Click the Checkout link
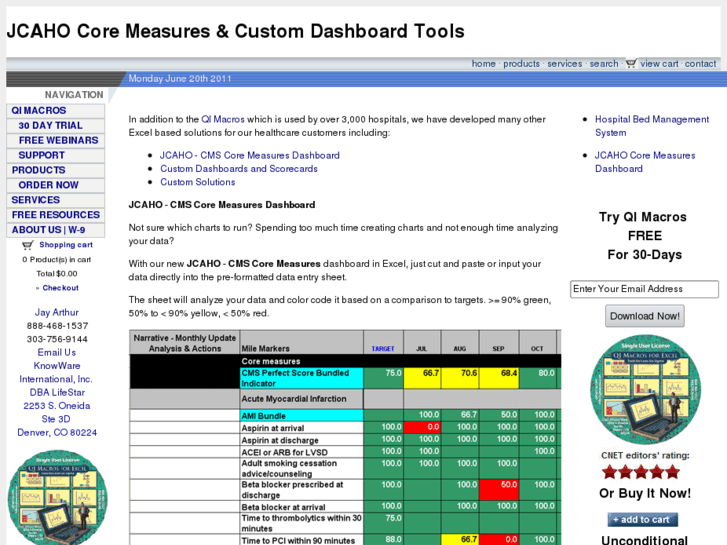This screenshot has width=727, height=545. pos(60,288)
